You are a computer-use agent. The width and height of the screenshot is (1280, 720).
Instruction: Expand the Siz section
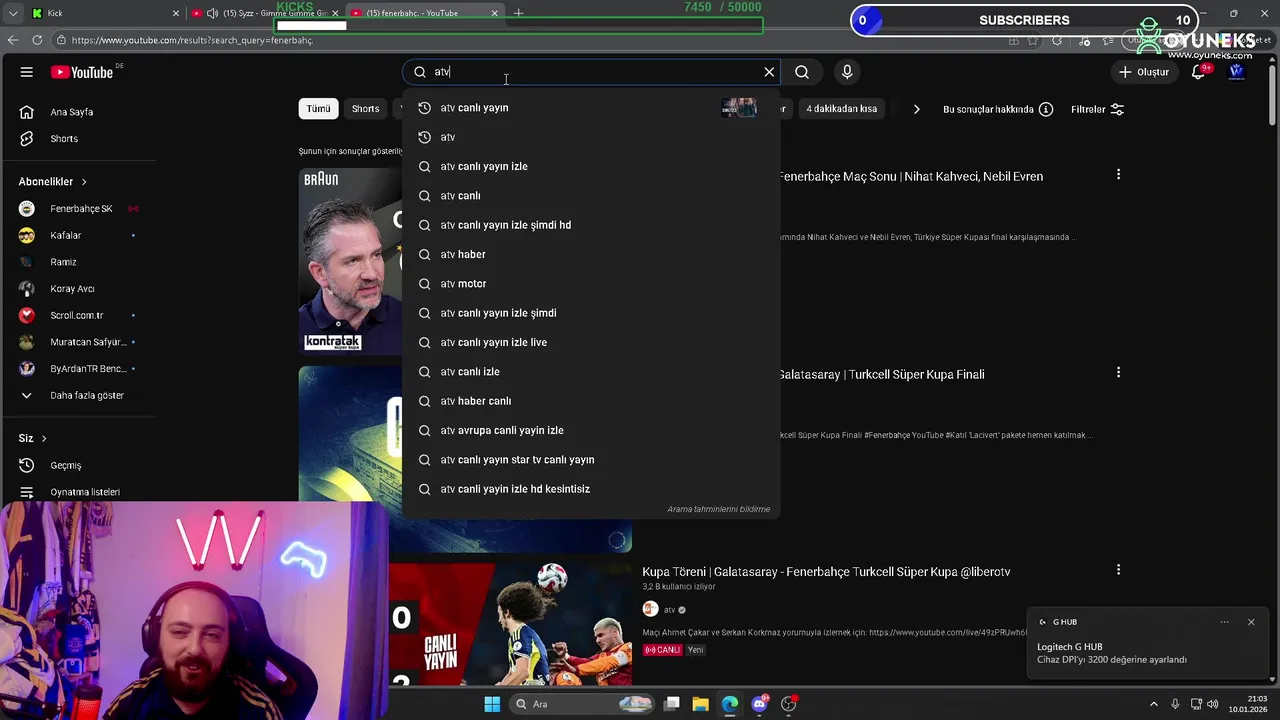point(33,438)
